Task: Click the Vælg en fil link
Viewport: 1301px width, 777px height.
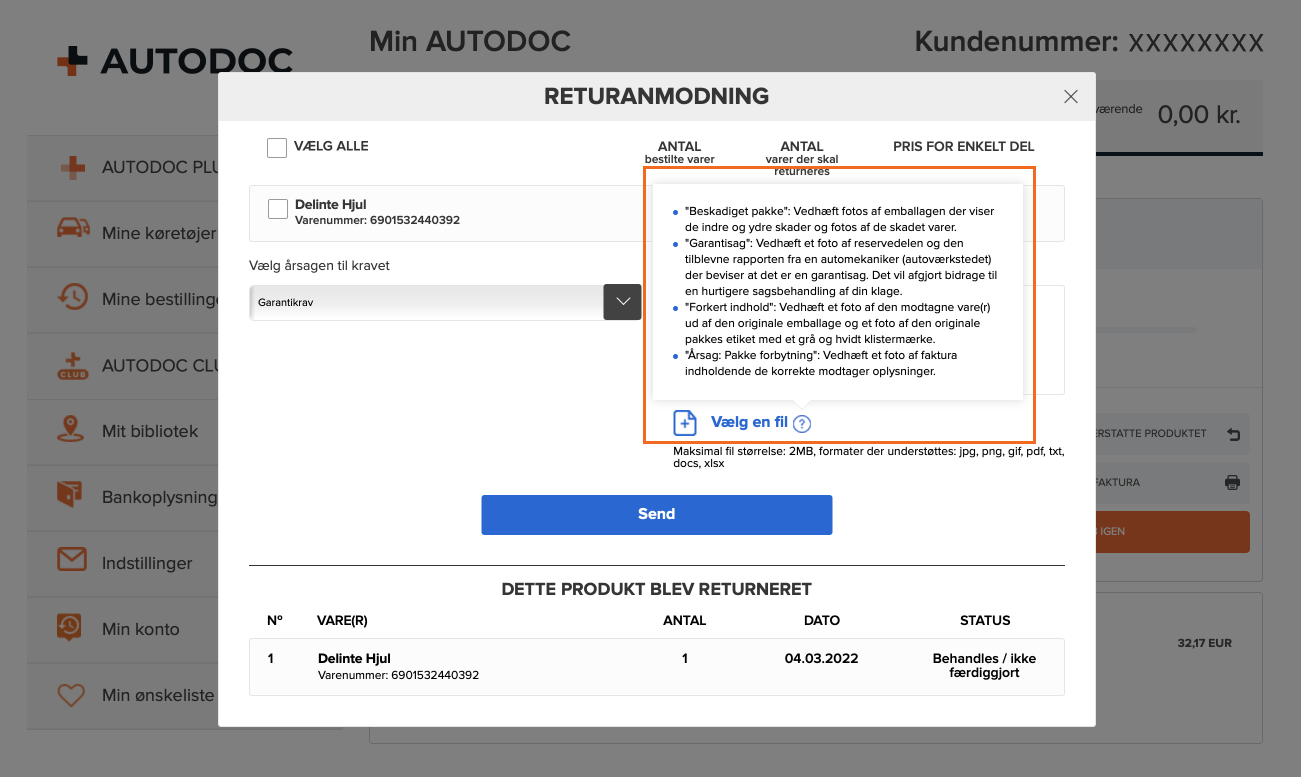Action: 749,423
